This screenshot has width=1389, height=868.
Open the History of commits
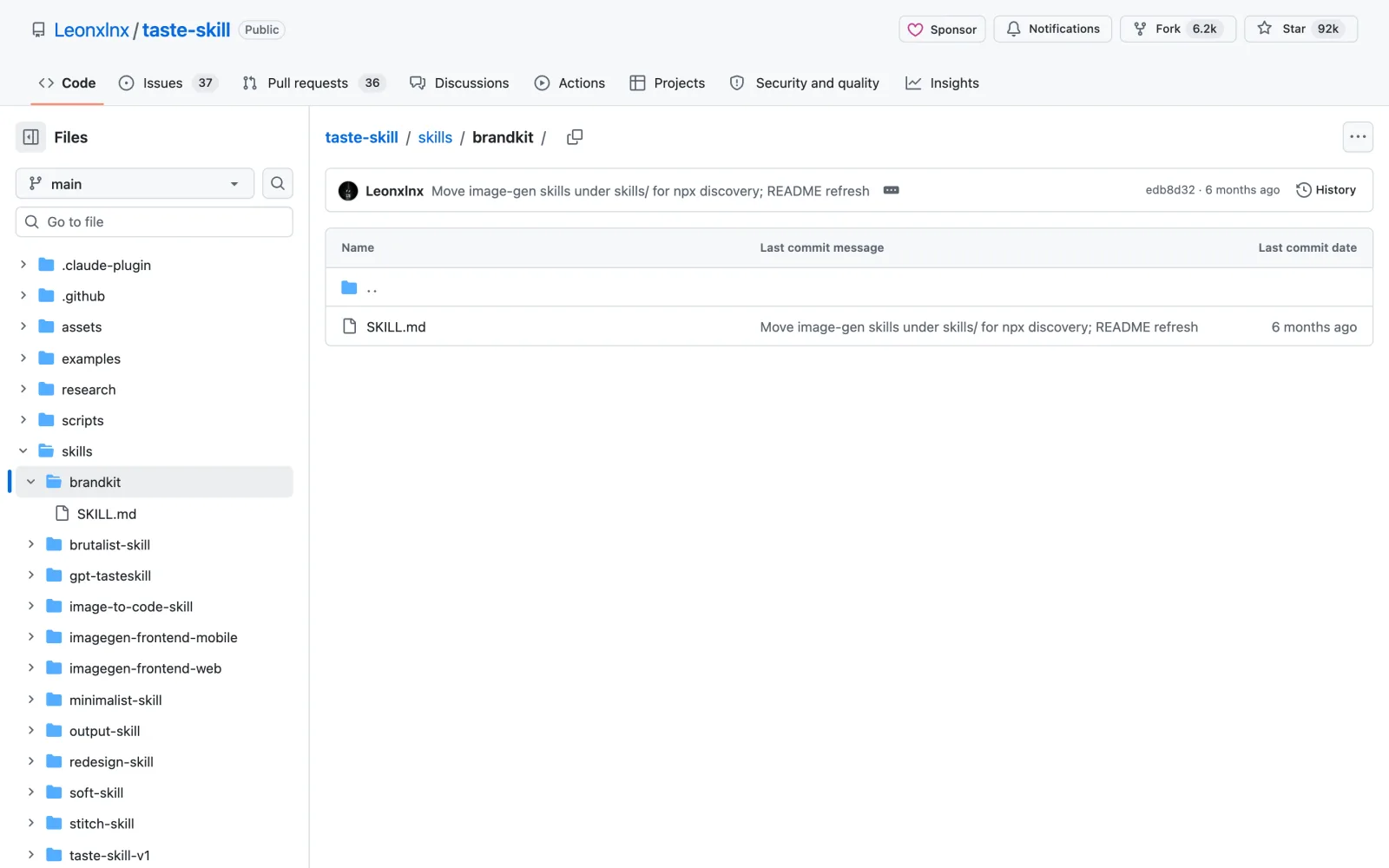[x=1326, y=190]
